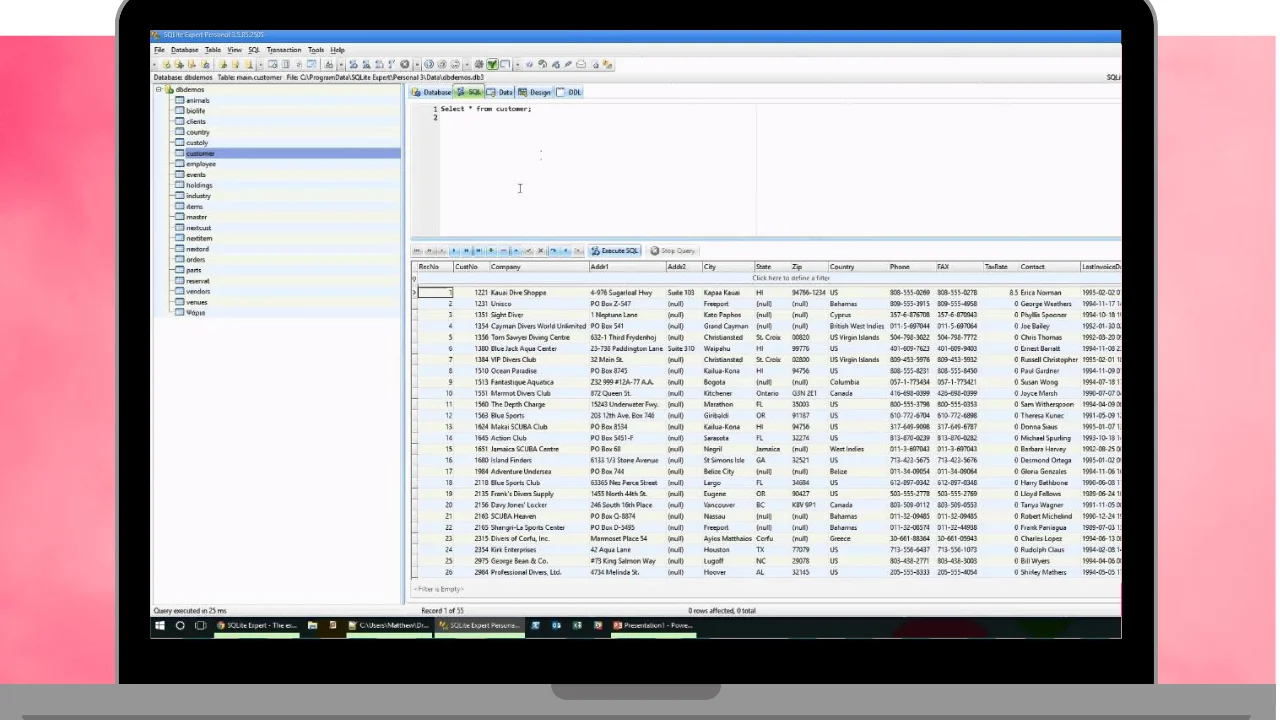Screen dimensions: 1280x720
Task: Open the File menu
Action: click(x=159, y=49)
